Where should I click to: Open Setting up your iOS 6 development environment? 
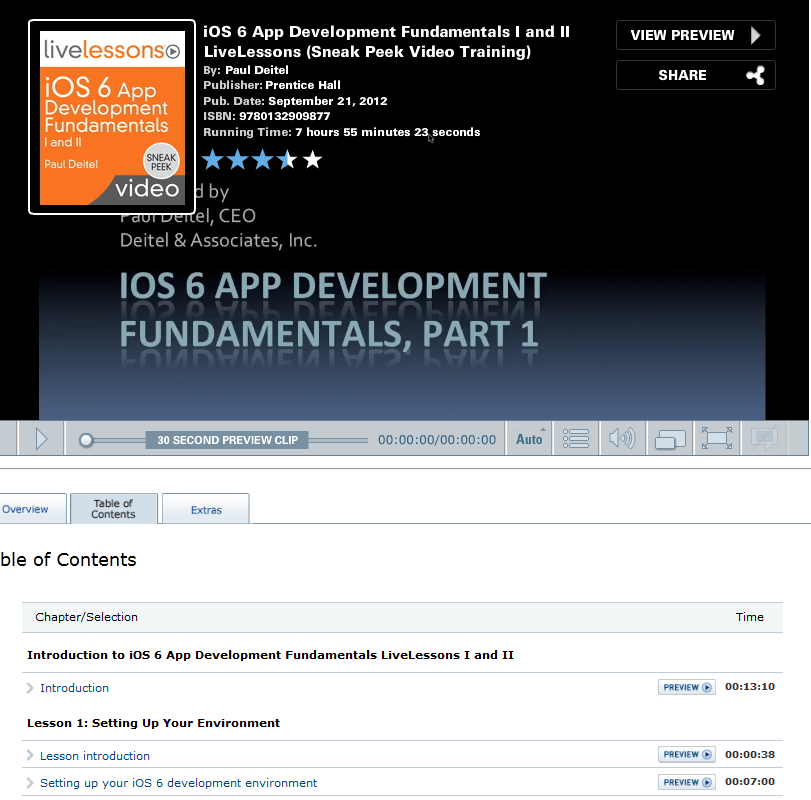point(178,783)
